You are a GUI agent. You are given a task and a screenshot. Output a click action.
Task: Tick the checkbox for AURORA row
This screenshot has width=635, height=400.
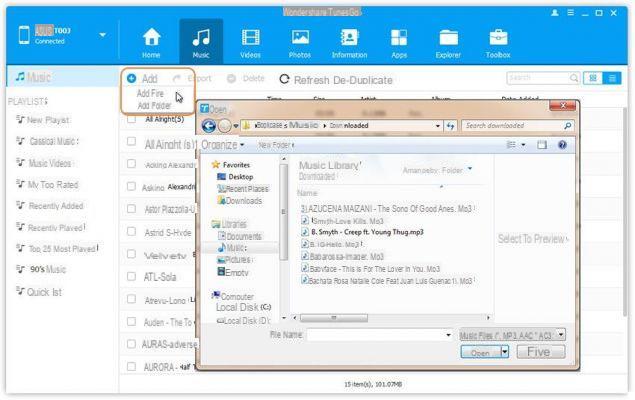click(x=131, y=366)
